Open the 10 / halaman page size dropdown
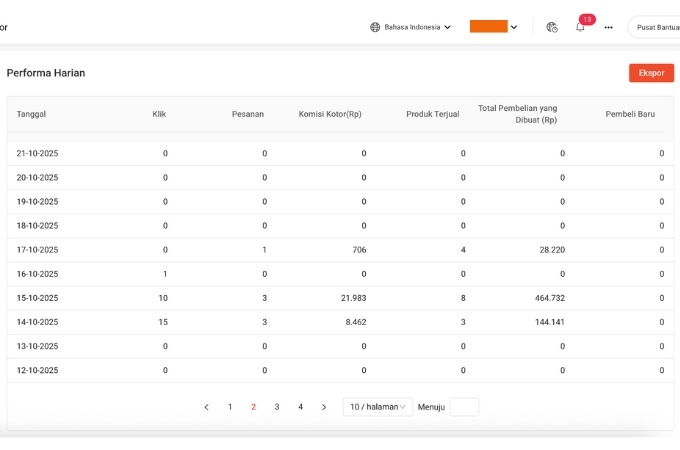Image resolution: width=680 pixels, height=450 pixels. (x=377, y=407)
